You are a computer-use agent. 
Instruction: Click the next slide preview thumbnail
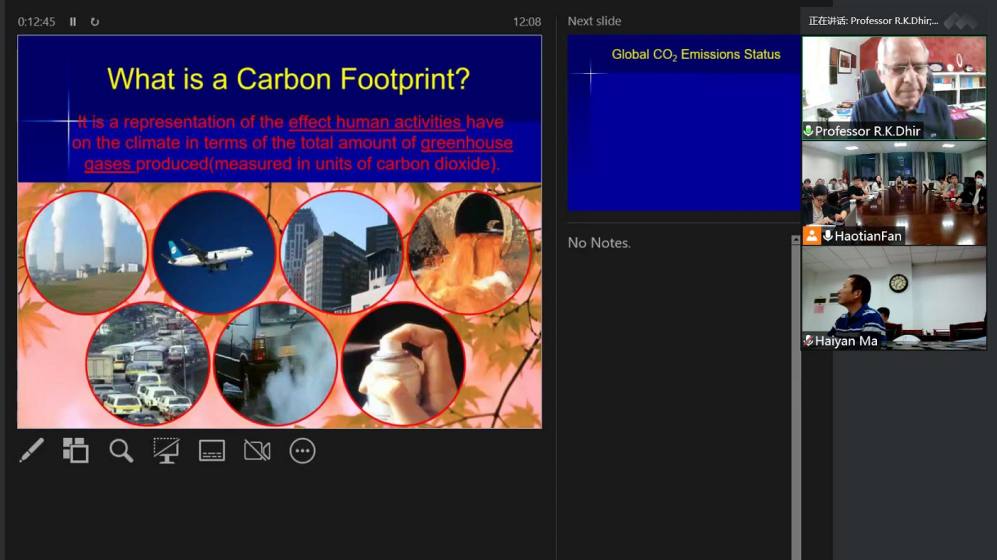684,122
